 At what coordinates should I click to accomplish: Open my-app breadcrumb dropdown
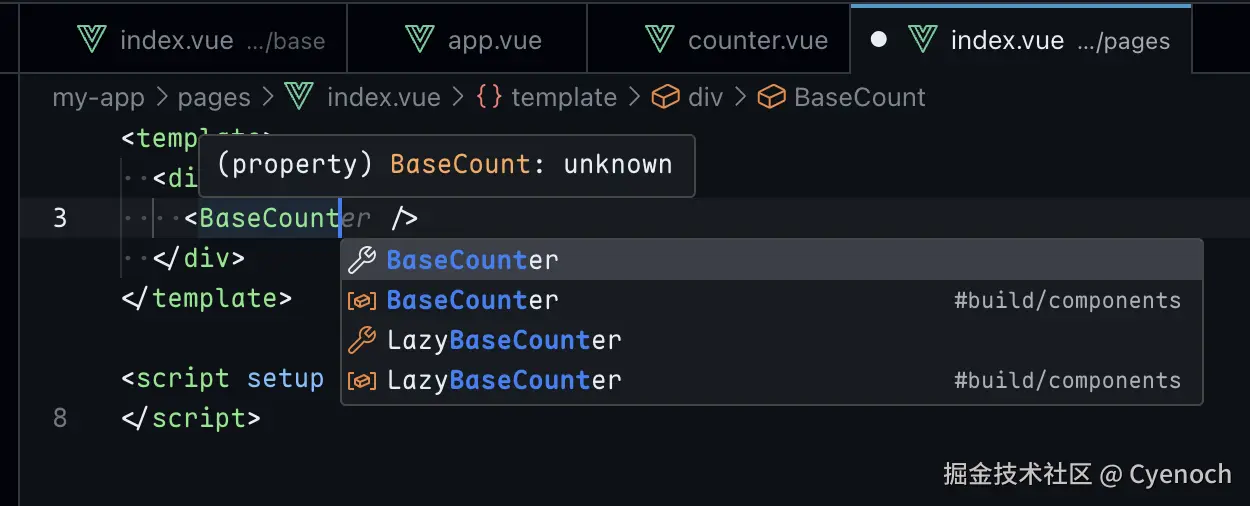98,97
